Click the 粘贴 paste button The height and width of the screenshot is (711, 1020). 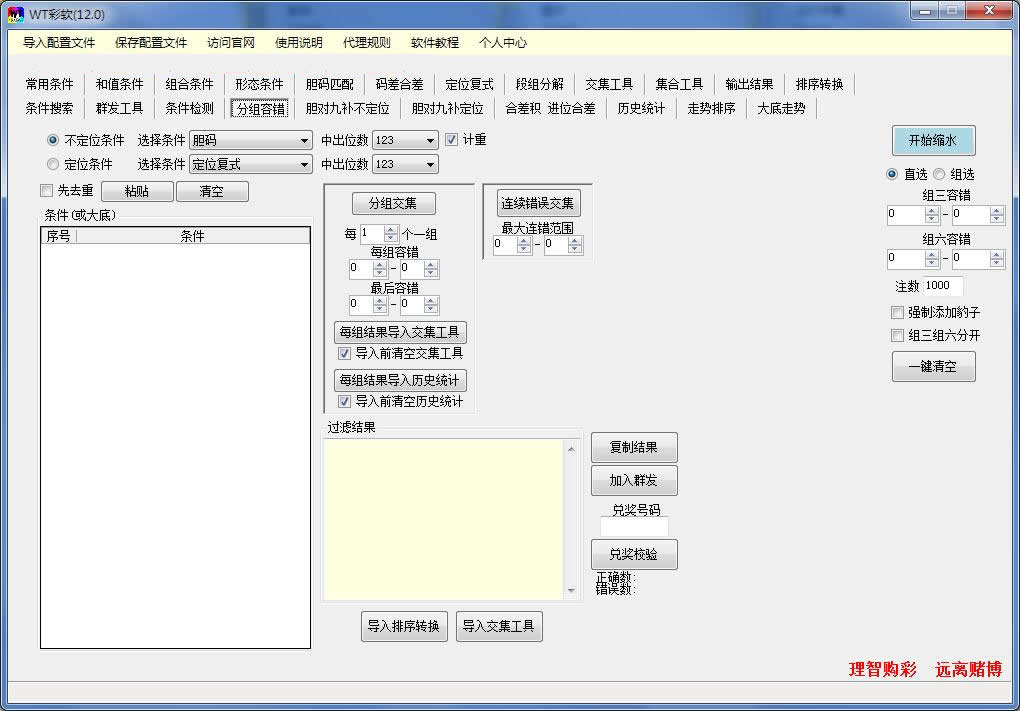coord(136,191)
